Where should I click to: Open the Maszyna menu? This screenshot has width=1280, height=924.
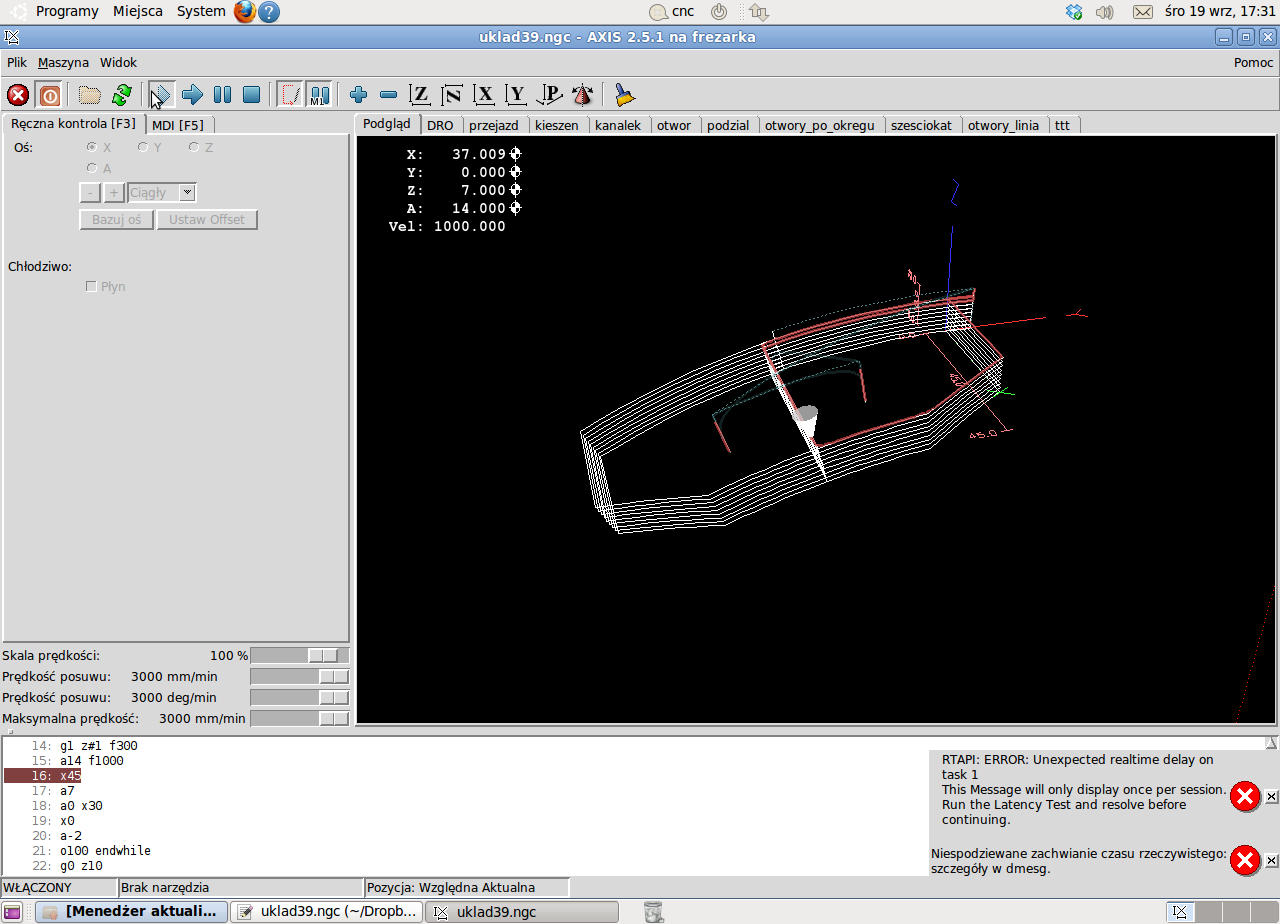pyautogui.click(x=63, y=62)
